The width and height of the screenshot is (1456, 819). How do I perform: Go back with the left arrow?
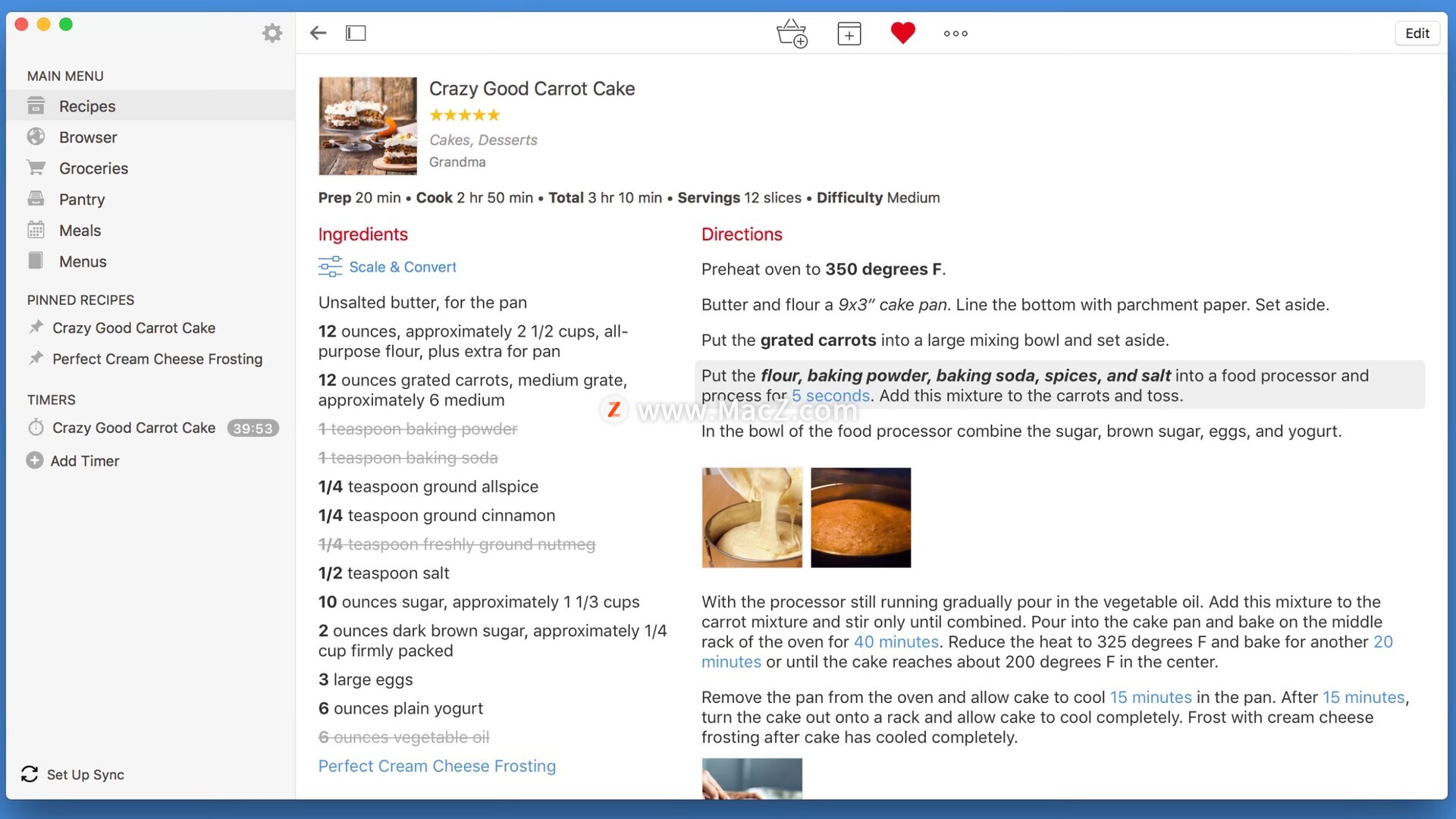318,33
